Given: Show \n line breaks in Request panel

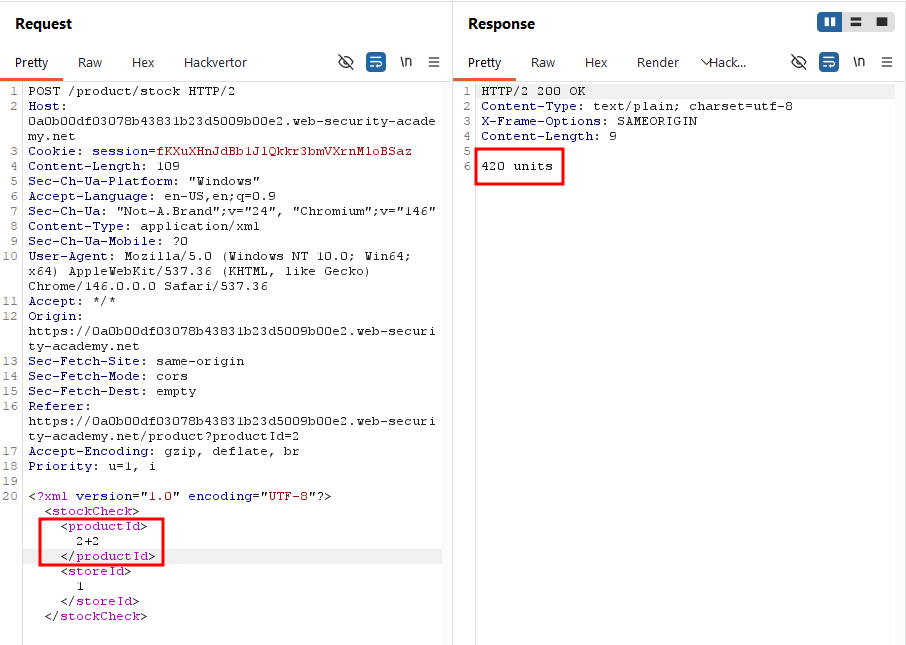Looking at the screenshot, I should click(406, 62).
